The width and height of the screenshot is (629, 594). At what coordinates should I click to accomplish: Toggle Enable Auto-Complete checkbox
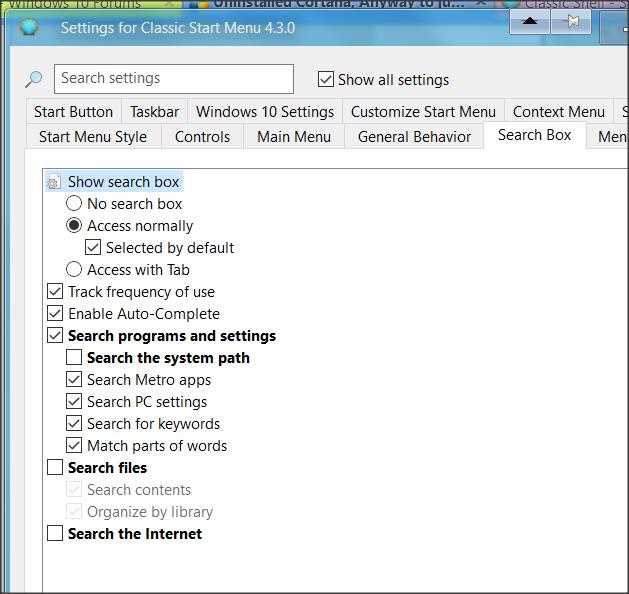55,314
